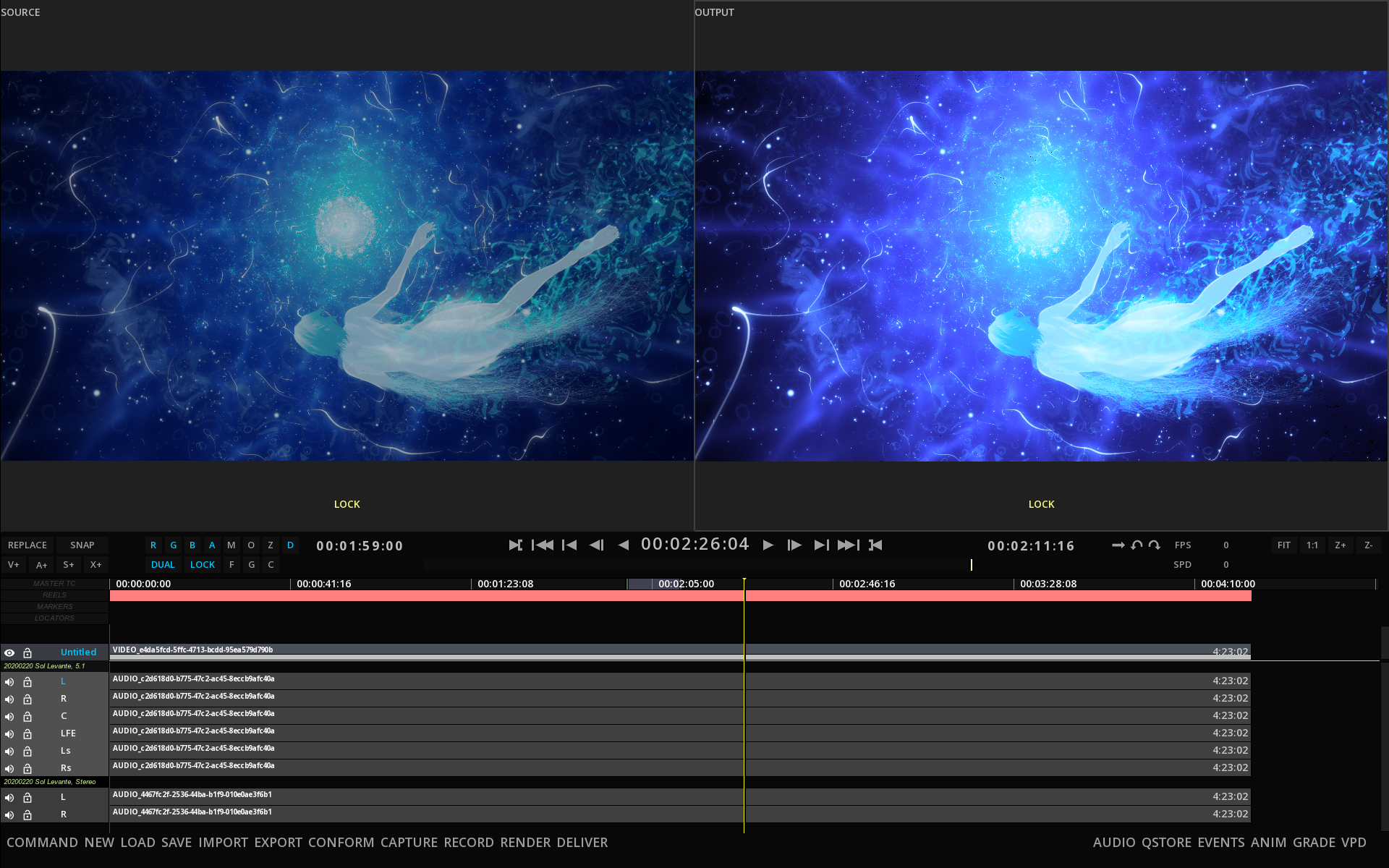Lock the Untitled video track
This screenshot has height=868, width=1389.
[27, 652]
